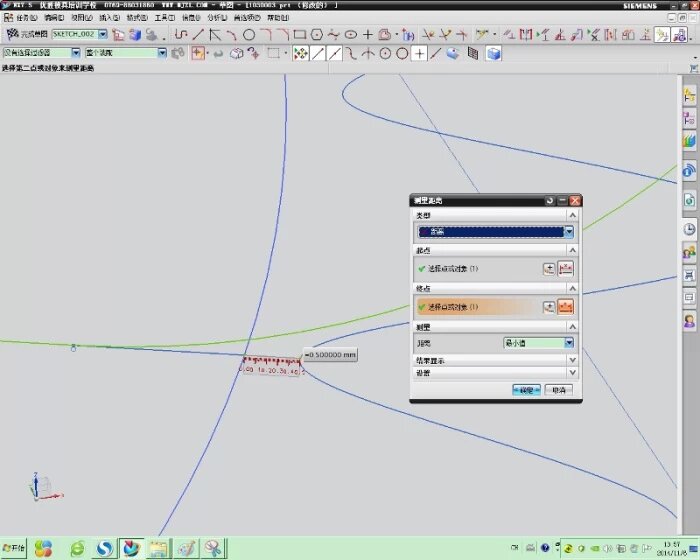Select the Profile sketch curve tool

180,34
